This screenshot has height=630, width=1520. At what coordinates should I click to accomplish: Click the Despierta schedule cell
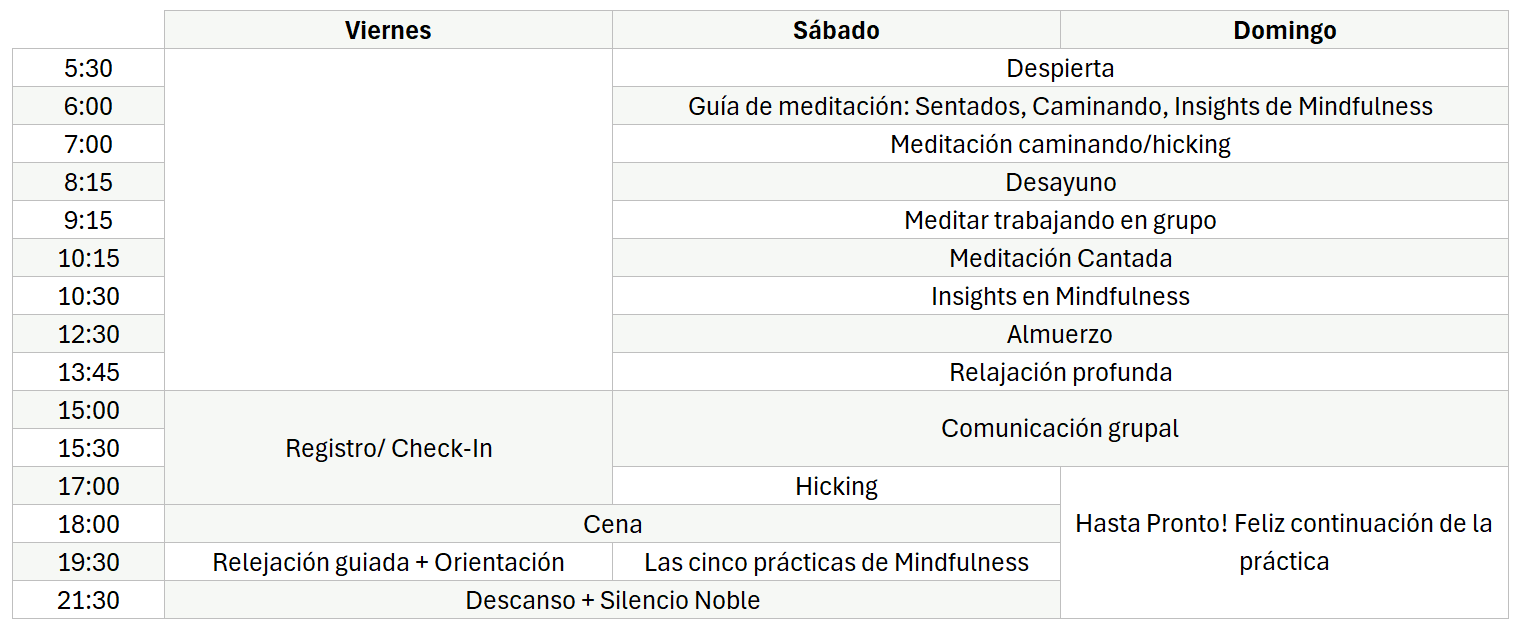(x=1060, y=68)
